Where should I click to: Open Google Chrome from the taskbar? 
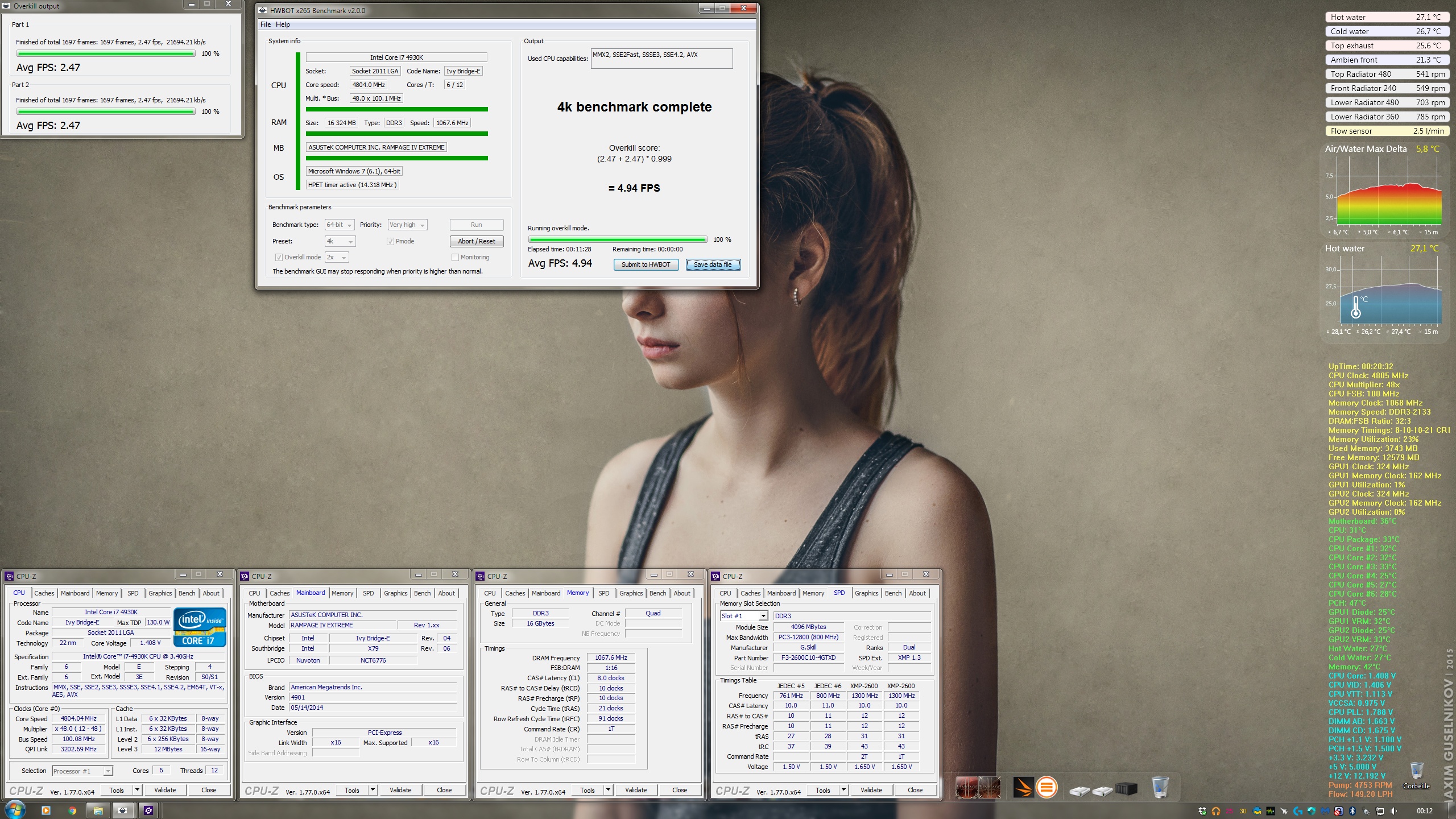(72, 810)
